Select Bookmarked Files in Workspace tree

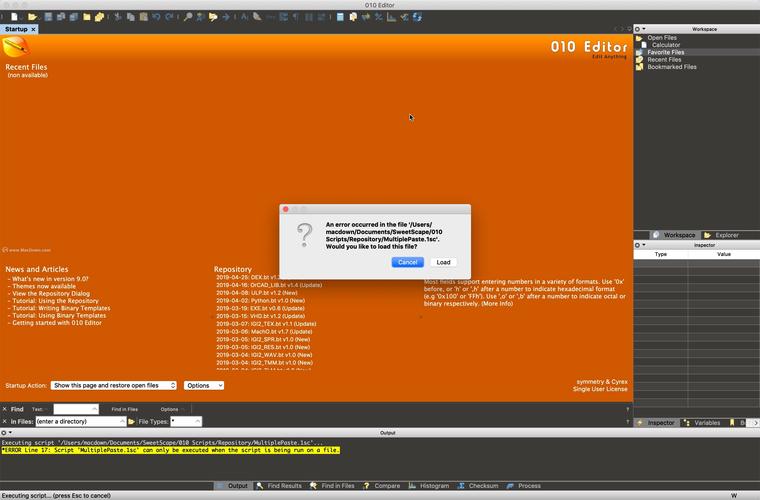672,67
